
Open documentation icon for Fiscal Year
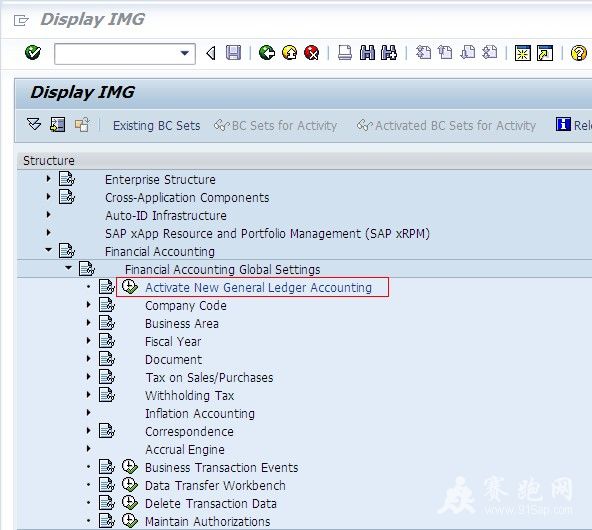coord(107,341)
